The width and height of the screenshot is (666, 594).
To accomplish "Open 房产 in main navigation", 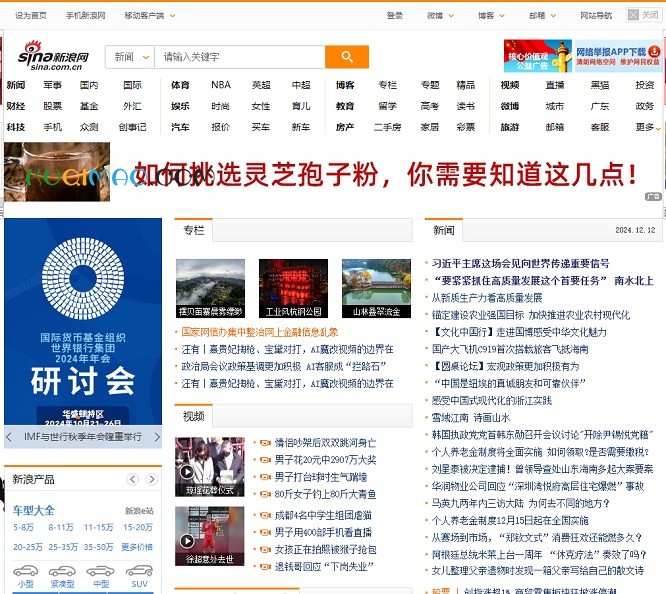I will point(345,127).
